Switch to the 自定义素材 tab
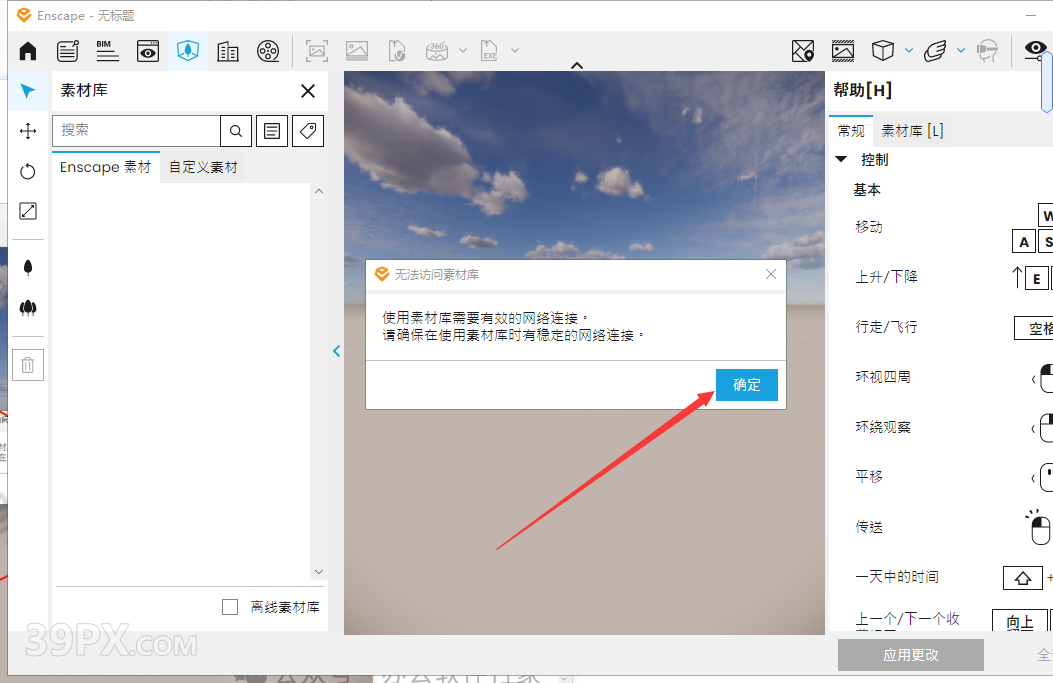This screenshot has height=683, width=1053. click(x=203, y=167)
